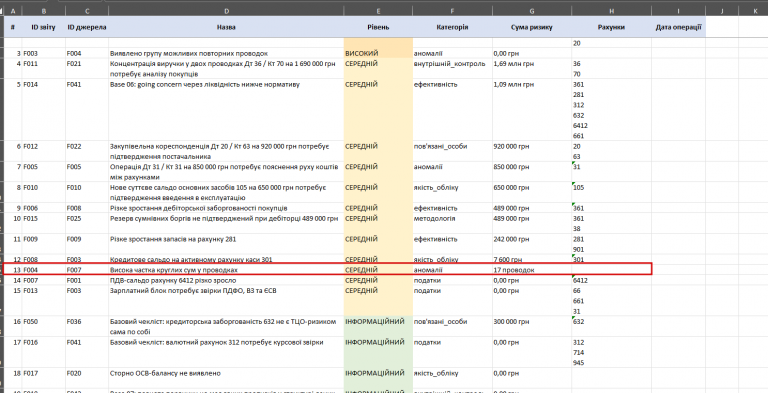Viewport: 768px width, 393px height.
Task: Select source ID cell 'F021'
Action: pos(87,69)
